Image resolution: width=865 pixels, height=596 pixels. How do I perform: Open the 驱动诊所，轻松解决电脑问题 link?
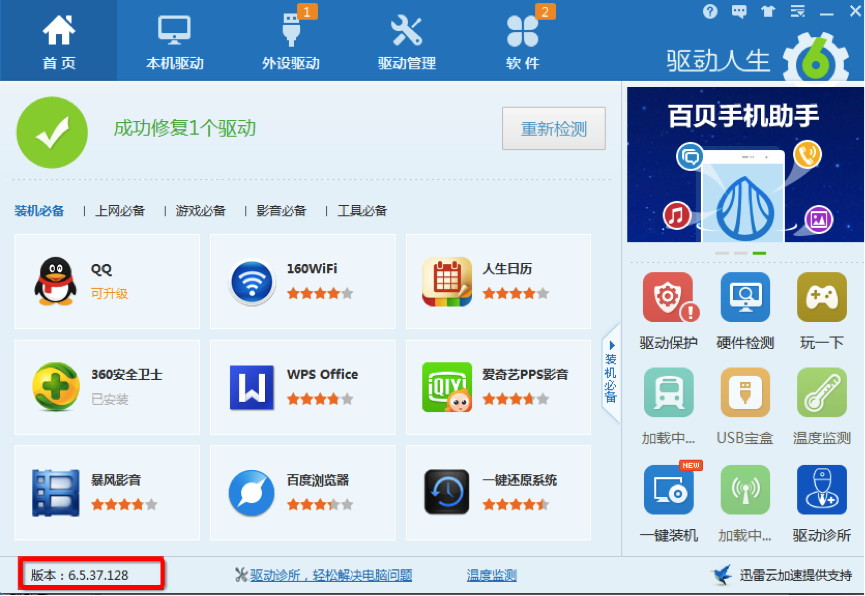(x=330, y=575)
